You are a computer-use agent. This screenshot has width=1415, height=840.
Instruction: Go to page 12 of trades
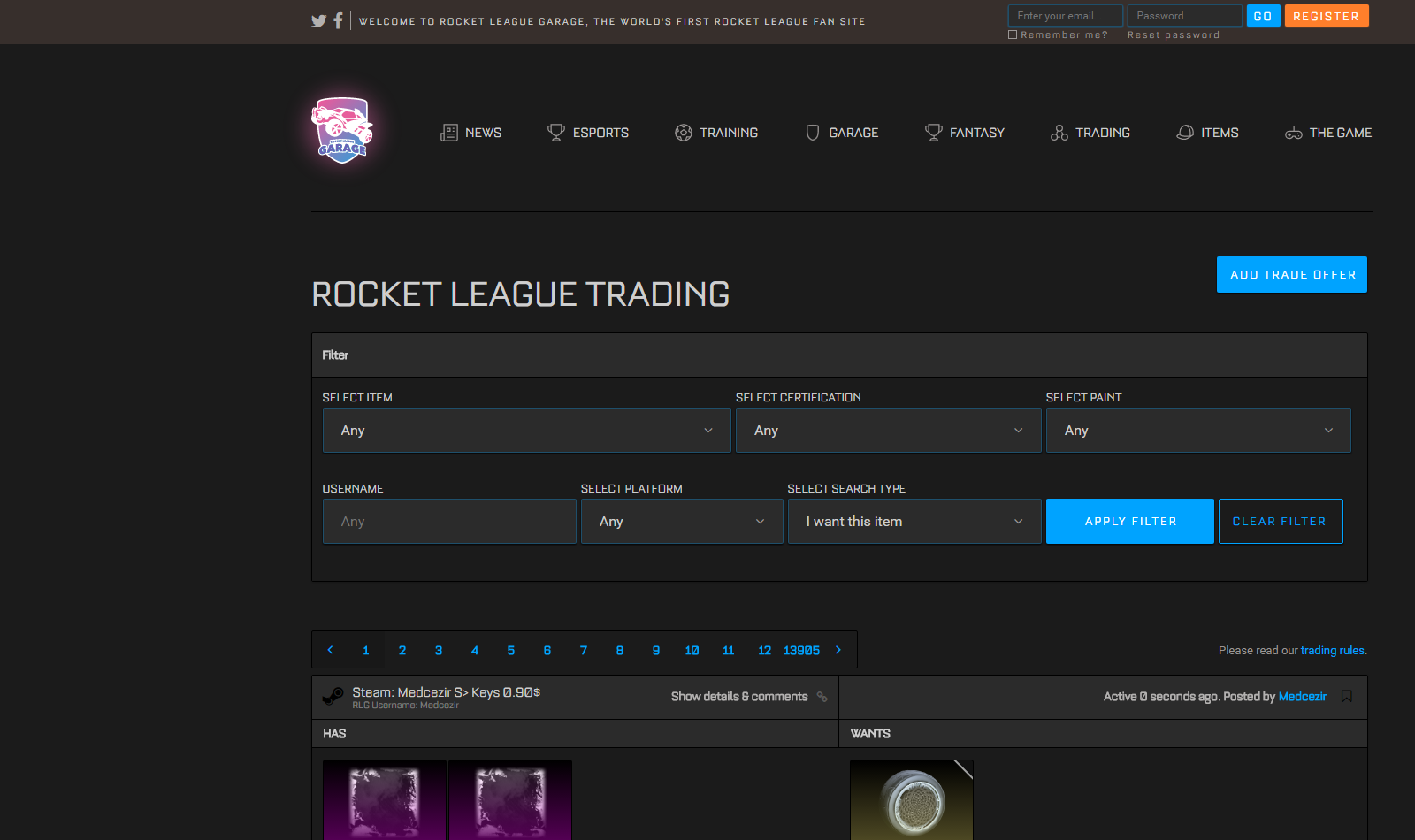[x=764, y=650]
